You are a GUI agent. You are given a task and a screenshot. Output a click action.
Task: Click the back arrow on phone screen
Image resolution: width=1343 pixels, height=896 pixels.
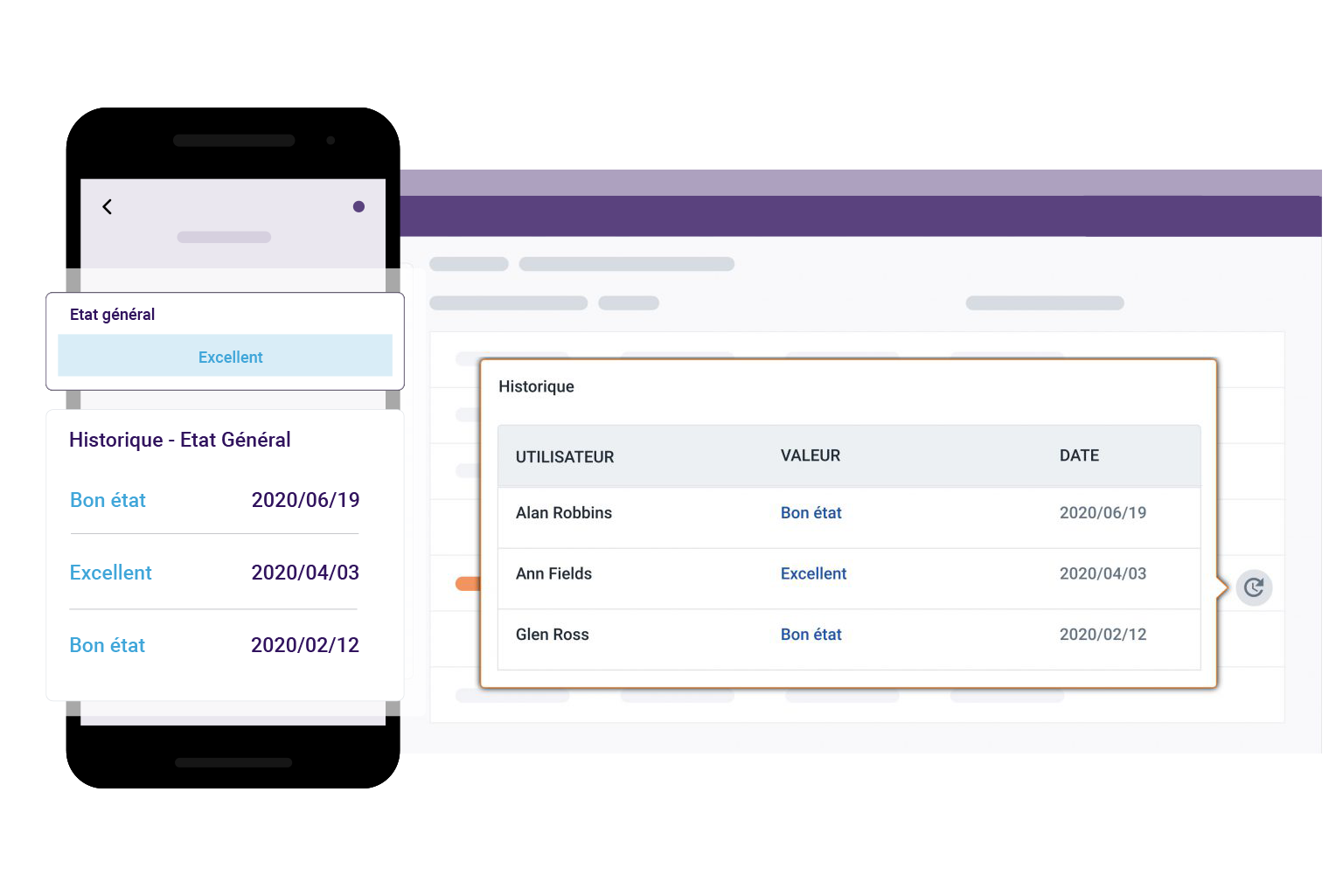tap(108, 207)
